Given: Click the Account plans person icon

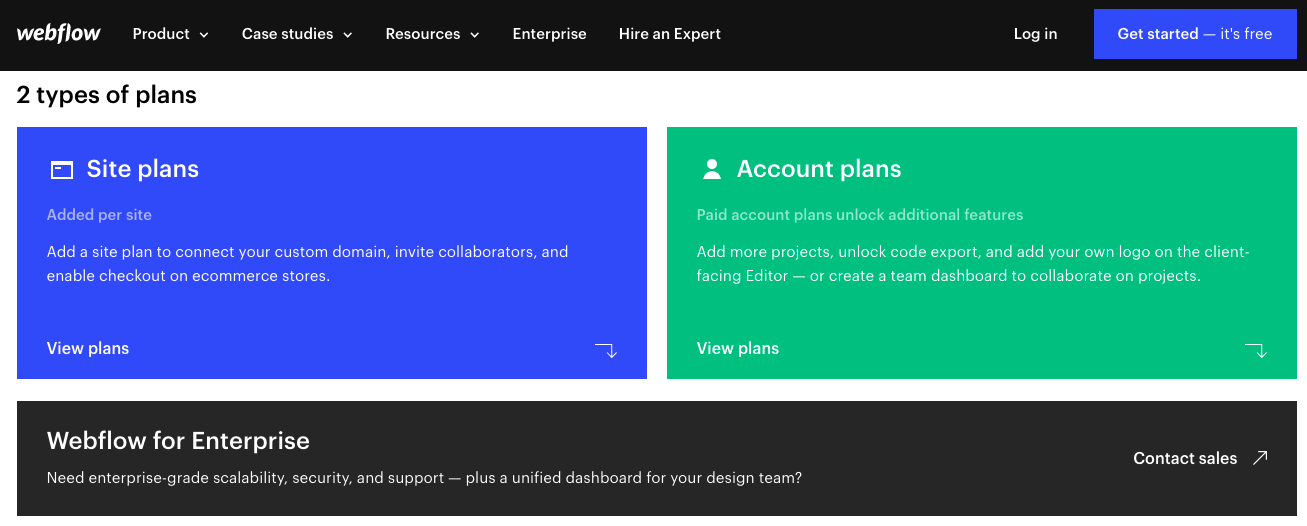Looking at the screenshot, I should coord(712,169).
